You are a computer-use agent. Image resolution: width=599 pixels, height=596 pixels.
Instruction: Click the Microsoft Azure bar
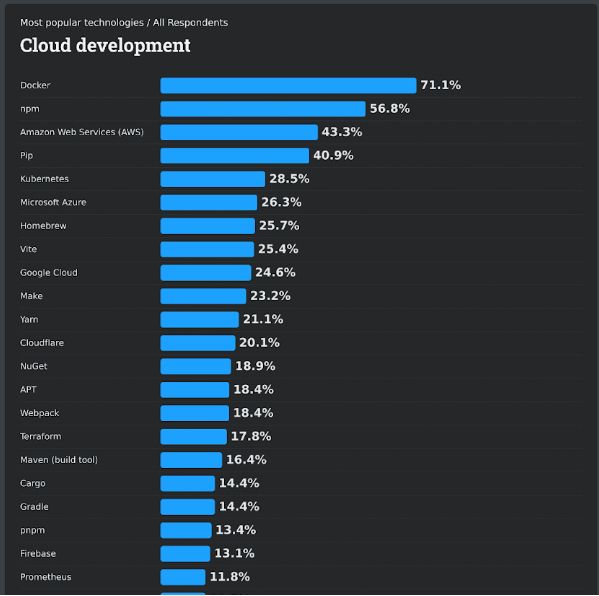[x=209, y=202]
